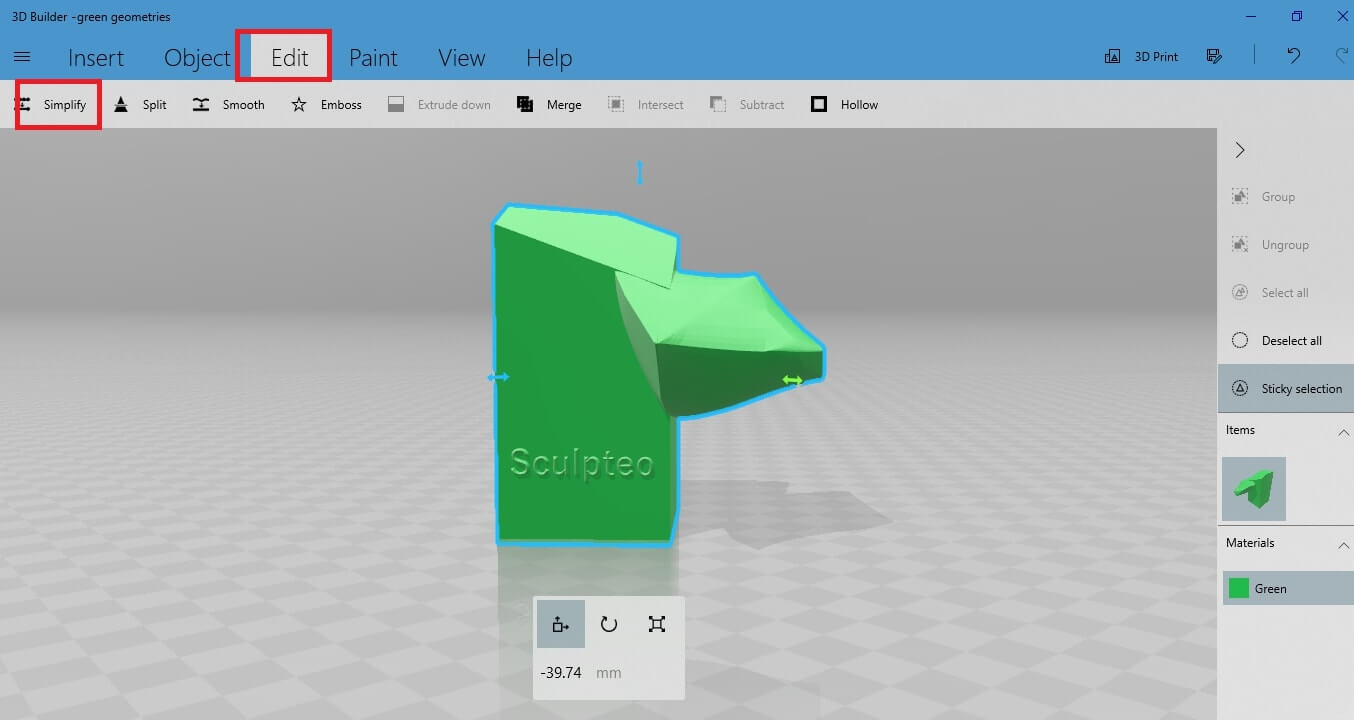Click the Subtract tool
Image resolution: width=1354 pixels, height=720 pixels.
point(747,105)
